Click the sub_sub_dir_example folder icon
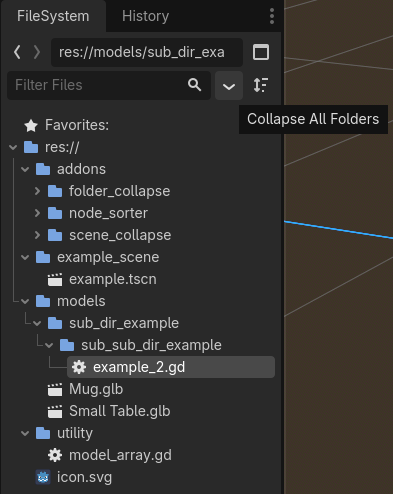This screenshot has height=494, width=393. 67,345
